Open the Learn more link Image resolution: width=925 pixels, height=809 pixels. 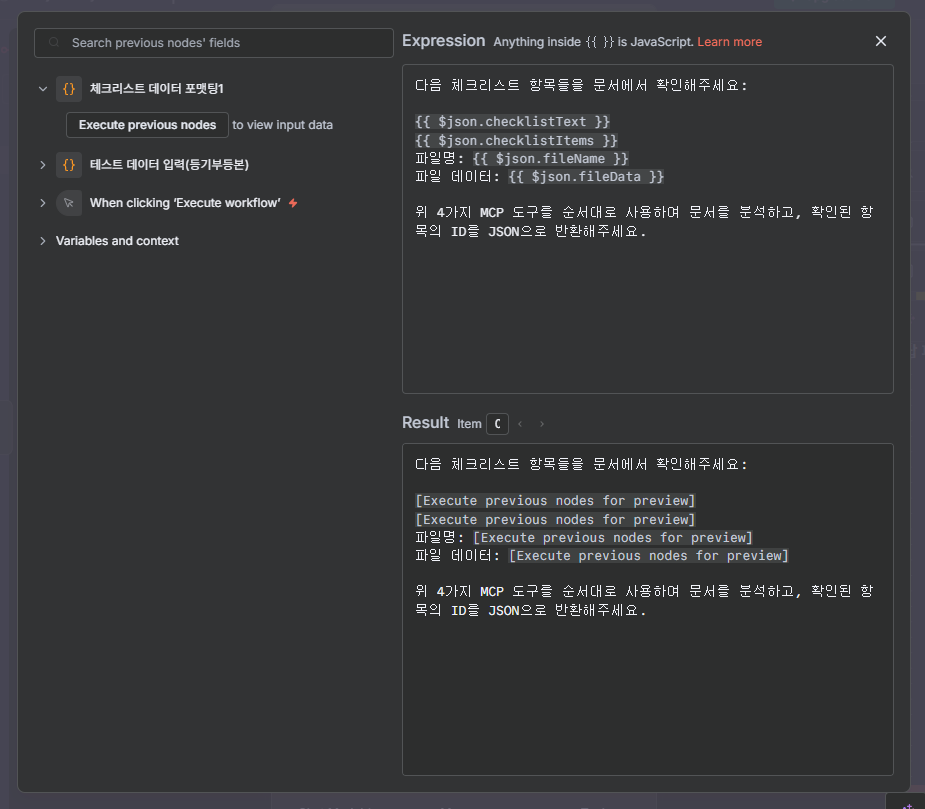(729, 42)
